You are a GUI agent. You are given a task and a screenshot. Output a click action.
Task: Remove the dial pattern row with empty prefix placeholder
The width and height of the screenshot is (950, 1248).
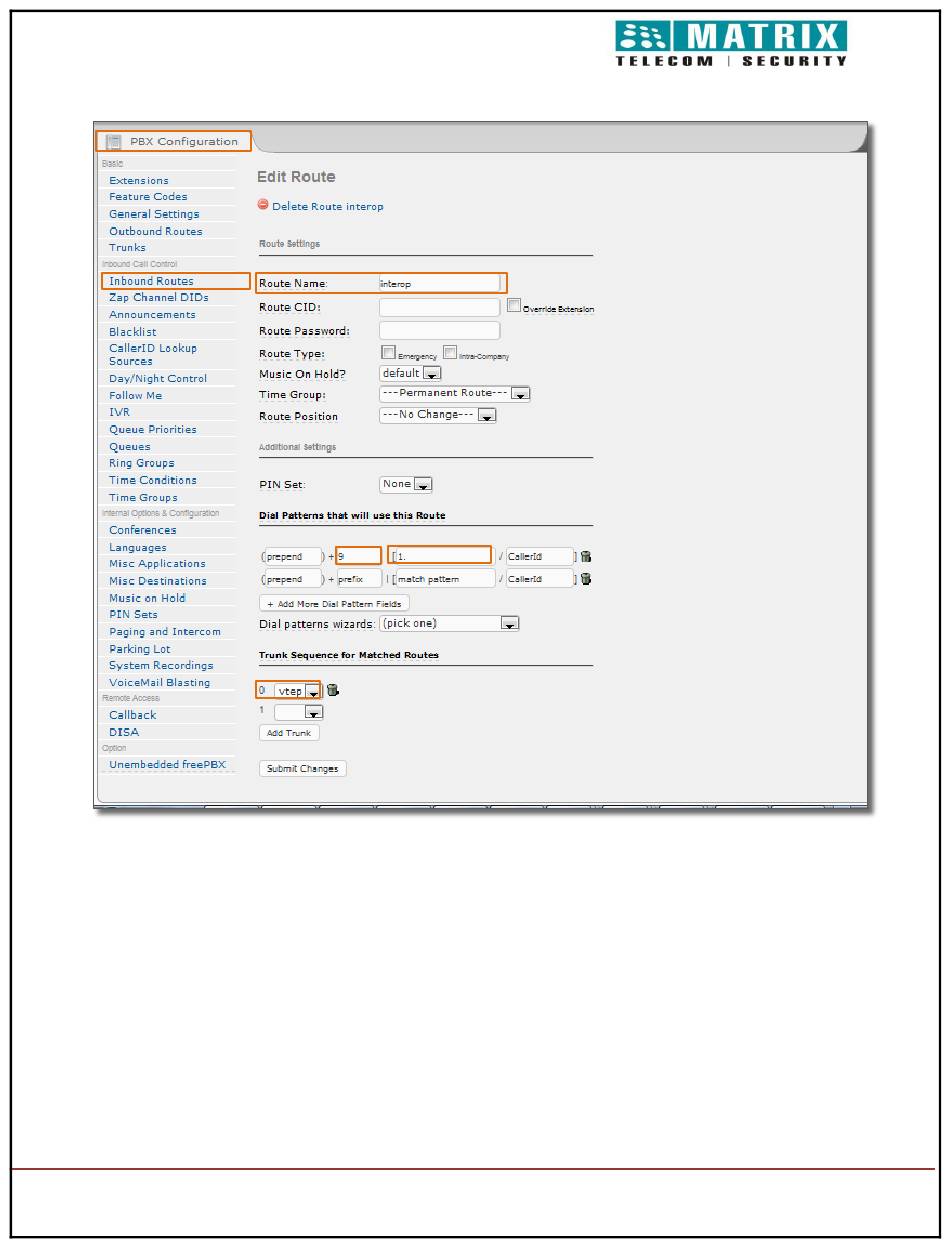(x=585, y=578)
